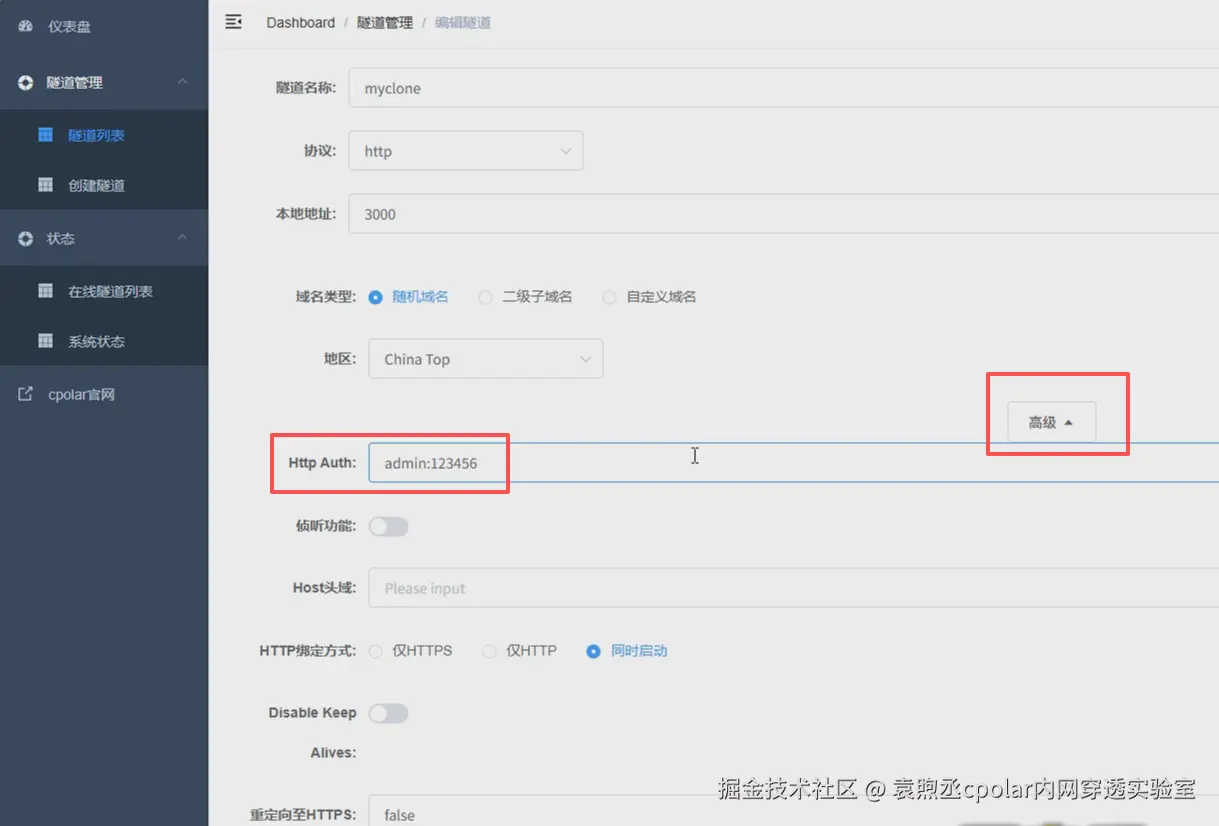Click the table icon beside 创建隧道

click(45, 185)
